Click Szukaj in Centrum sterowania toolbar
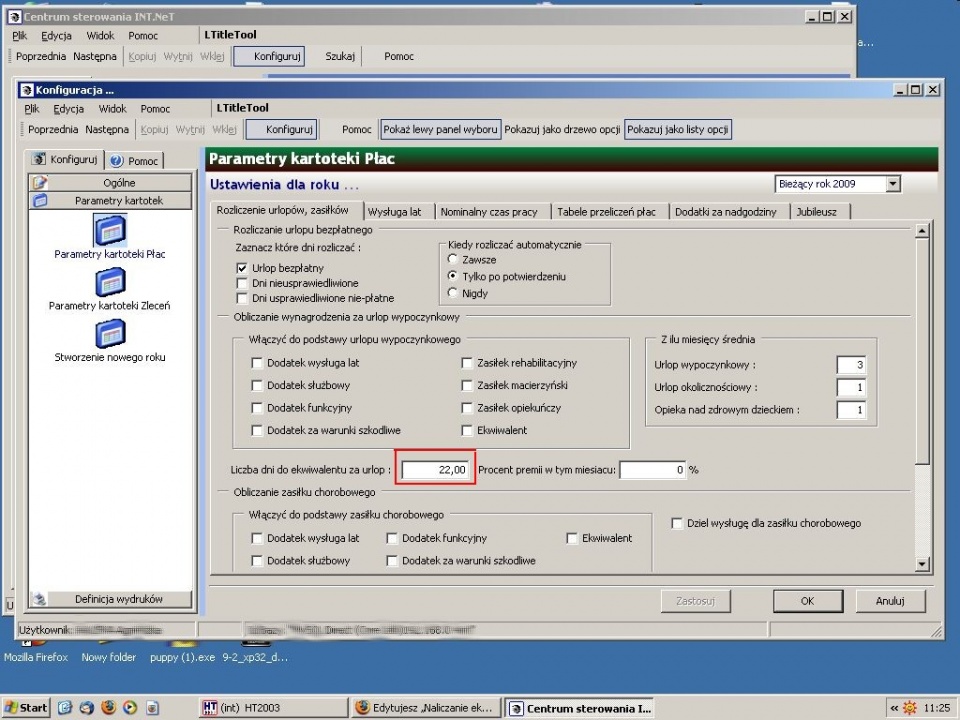Image resolution: width=960 pixels, height=720 pixels. [340, 56]
